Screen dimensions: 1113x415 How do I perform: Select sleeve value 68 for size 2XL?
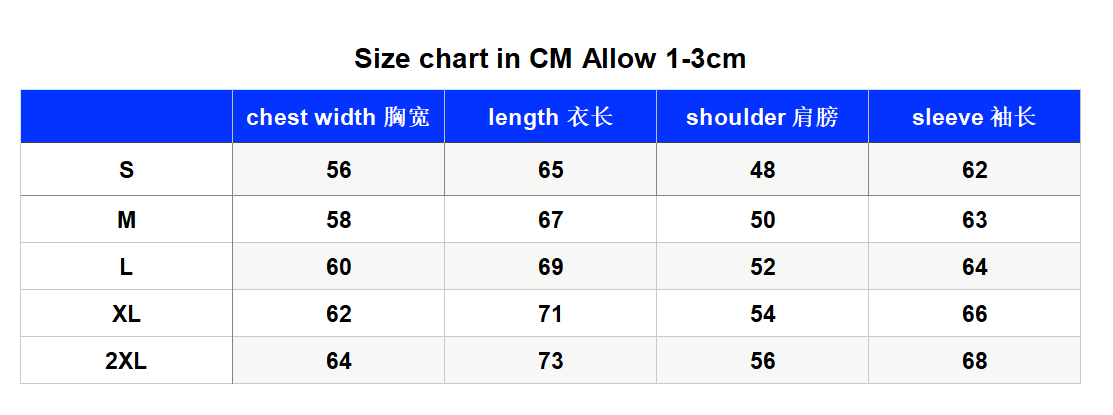pyautogui.click(x=975, y=361)
